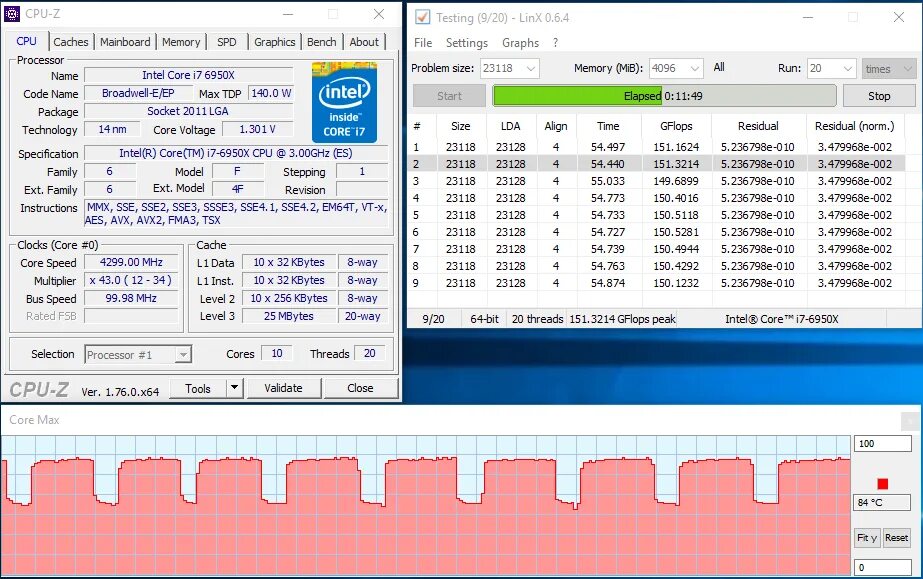Open the Memory tab in CPU-Z
This screenshot has width=923, height=579.
[x=181, y=42]
